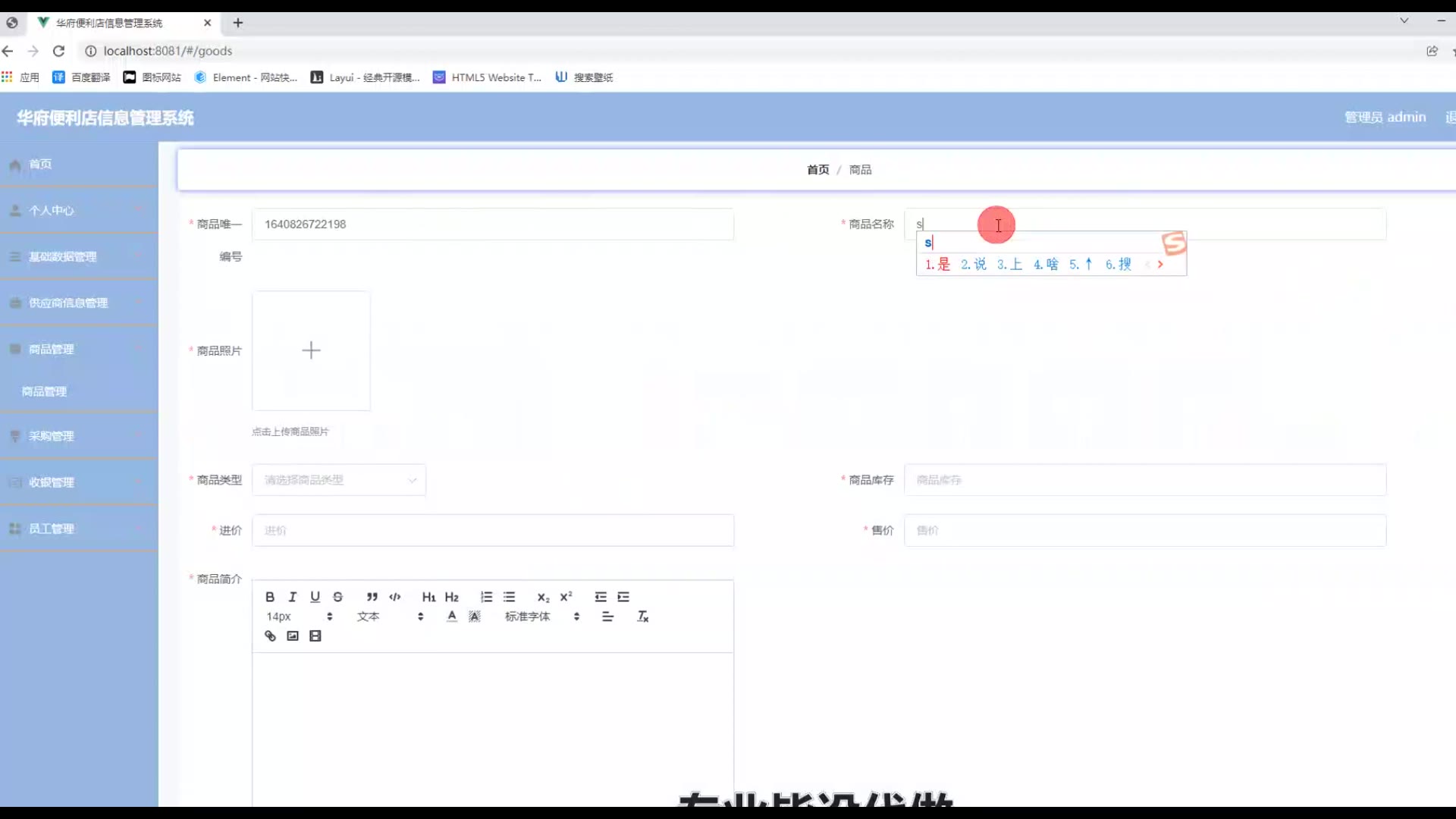The width and height of the screenshot is (1456, 819).
Task: Open the HTML5 Website bookmark
Action: coord(487,77)
